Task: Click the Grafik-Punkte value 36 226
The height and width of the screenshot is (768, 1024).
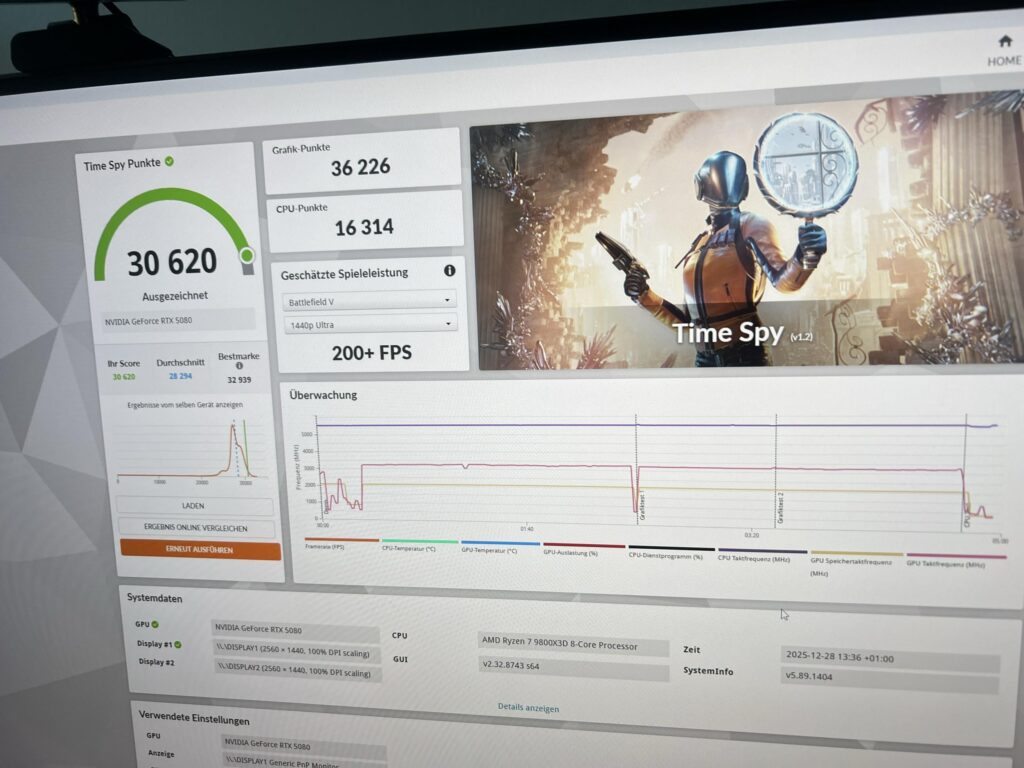Action: click(x=360, y=167)
